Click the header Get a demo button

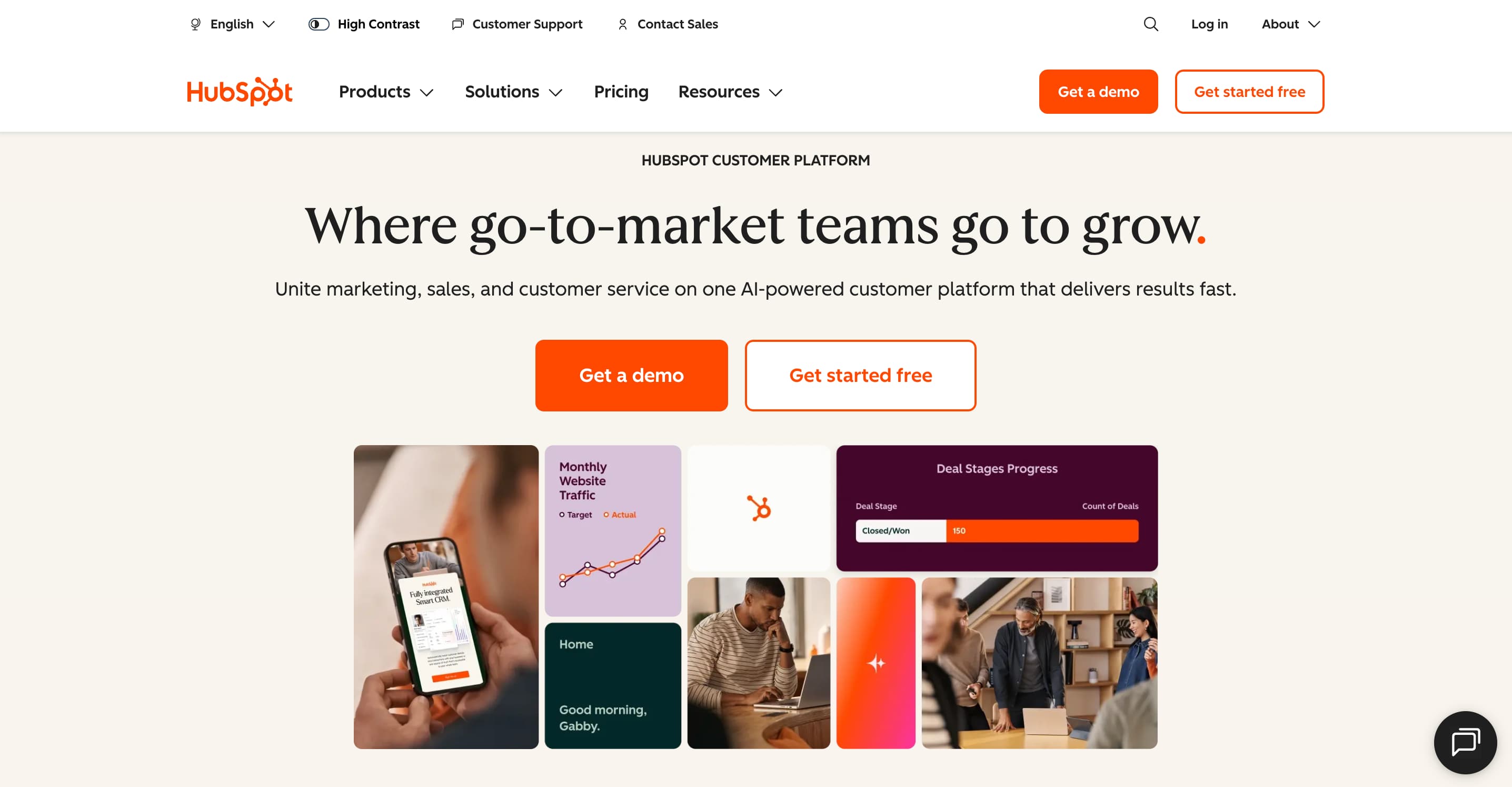[x=1098, y=92]
